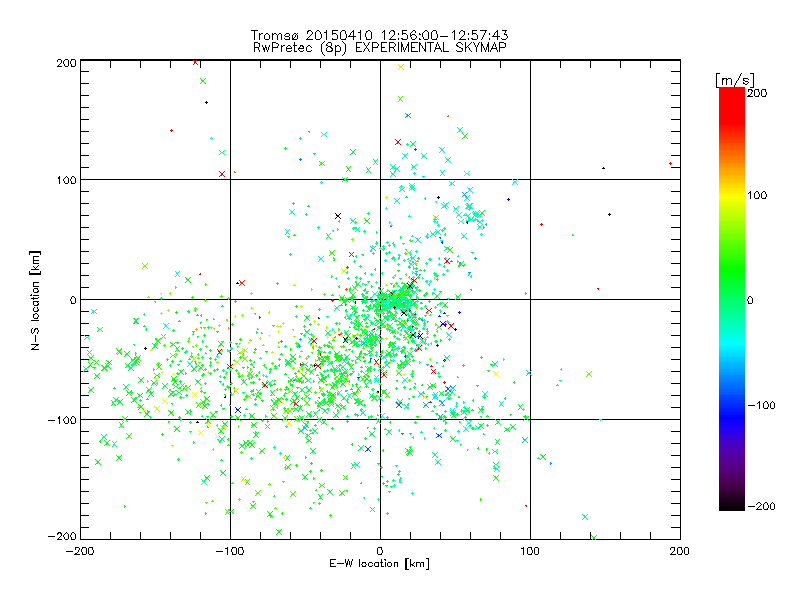Screen dimensions: 800x600
Task: Click the x-axis '100' tick label
Action: pos(530,551)
